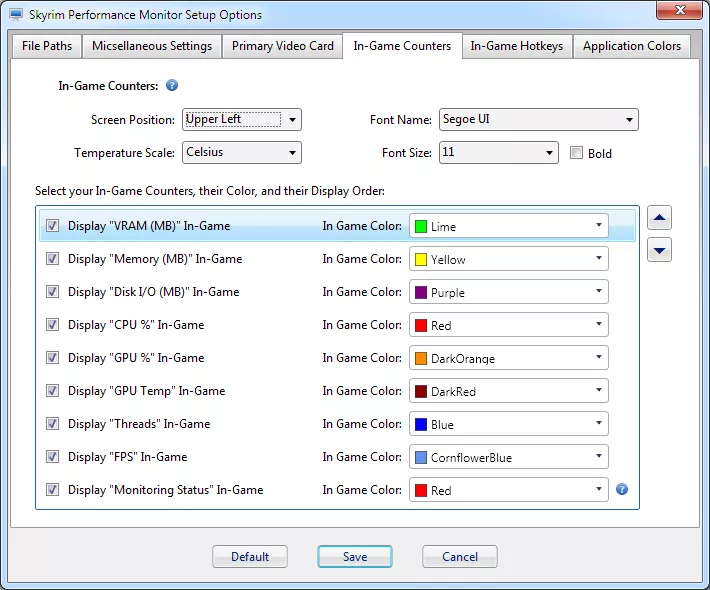Open the GPU % color dropdown showing DarkOrange
710x590 pixels.
click(x=509, y=358)
